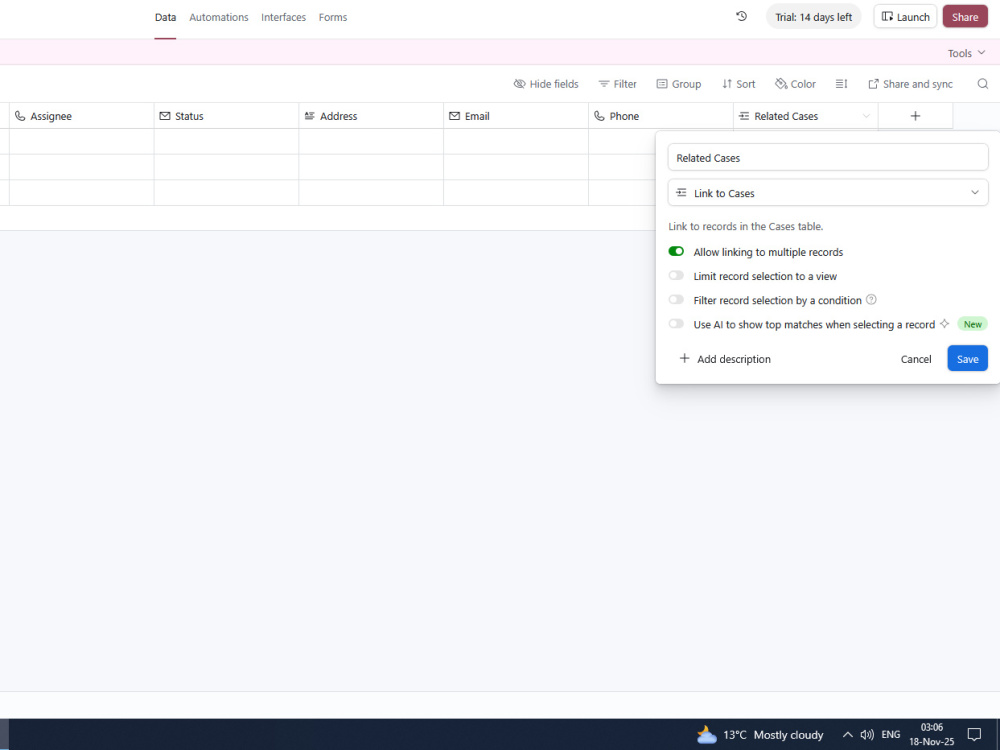Click the help icon beside Filter record selection
This screenshot has width=1000, height=750.
click(x=871, y=299)
